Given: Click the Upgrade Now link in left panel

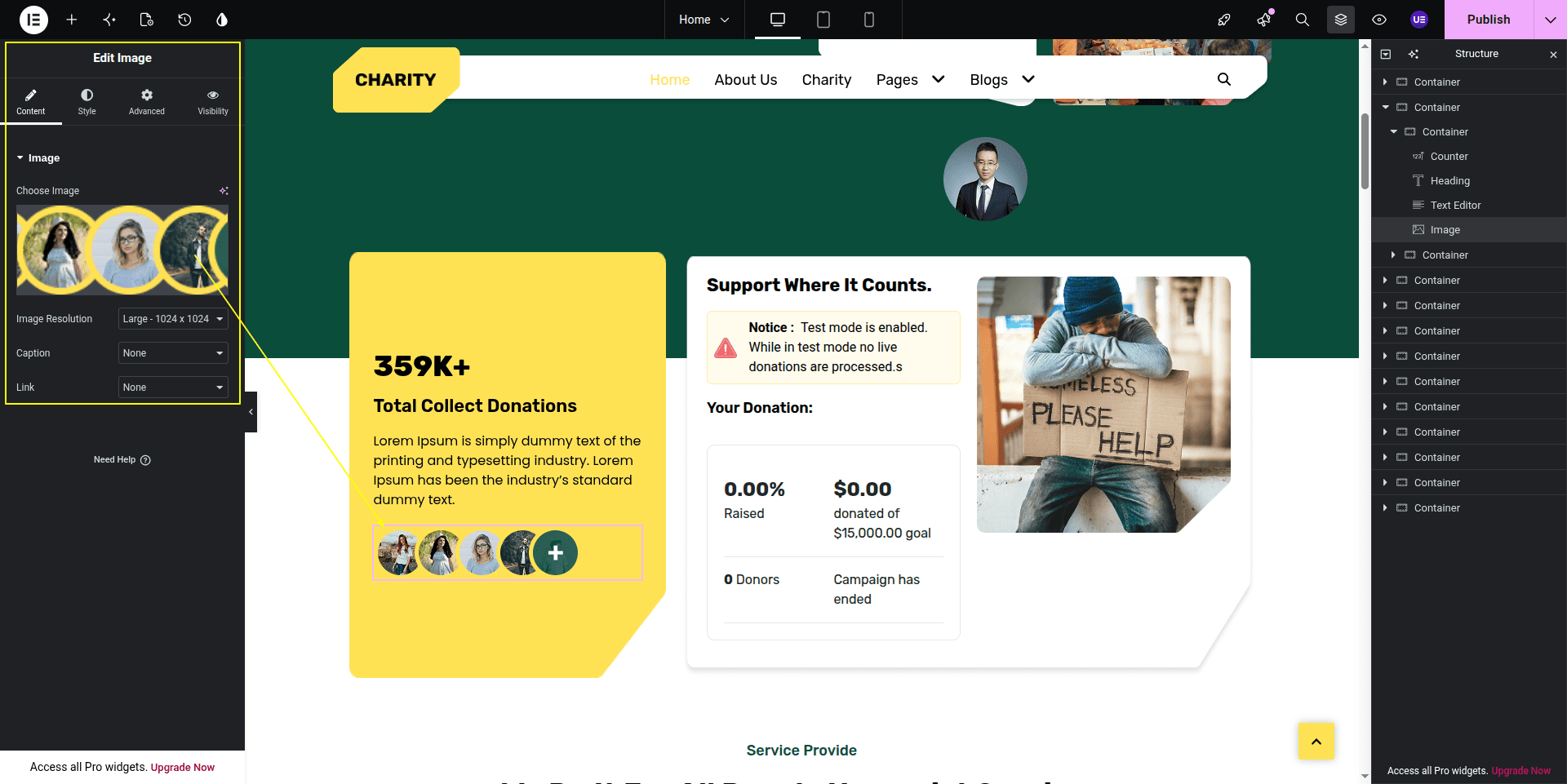Looking at the screenshot, I should pyautogui.click(x=183, y=768).
